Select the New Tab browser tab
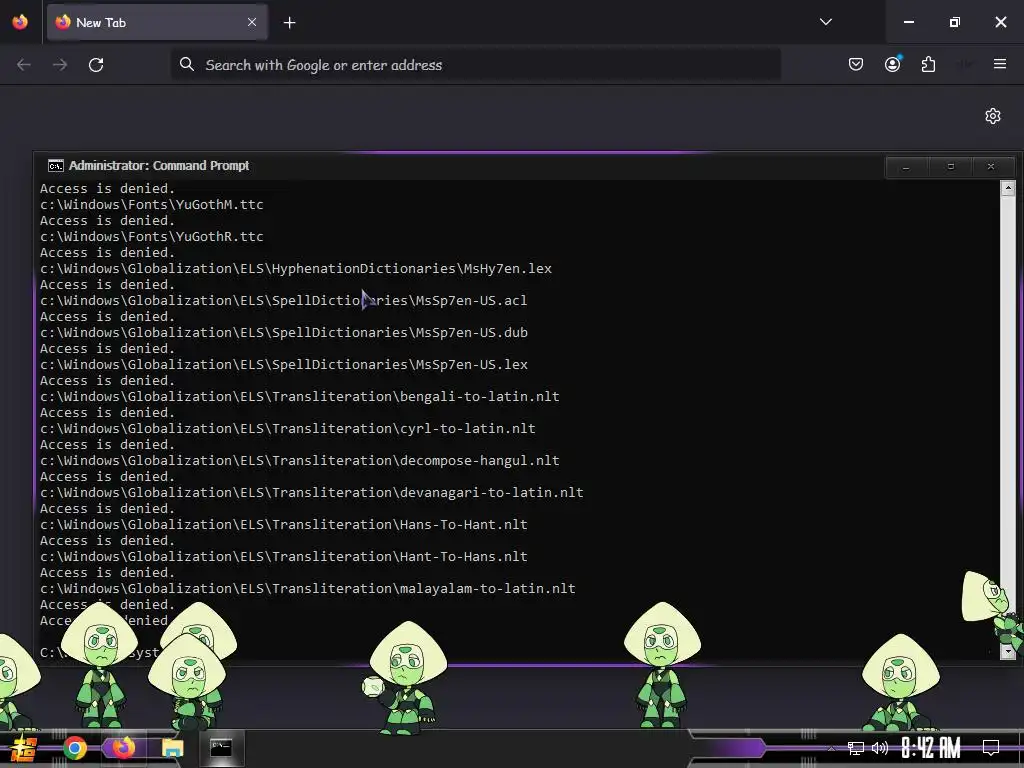This screenshot has height=768, width=1024. (157, 22)
